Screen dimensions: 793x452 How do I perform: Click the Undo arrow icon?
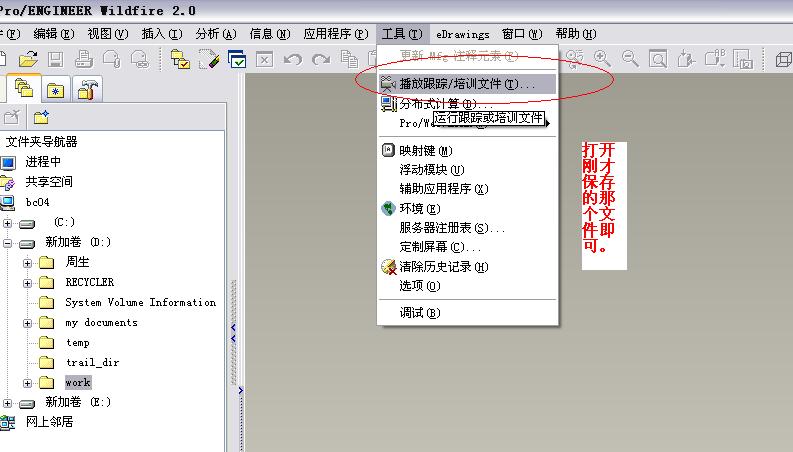point(292,60)
